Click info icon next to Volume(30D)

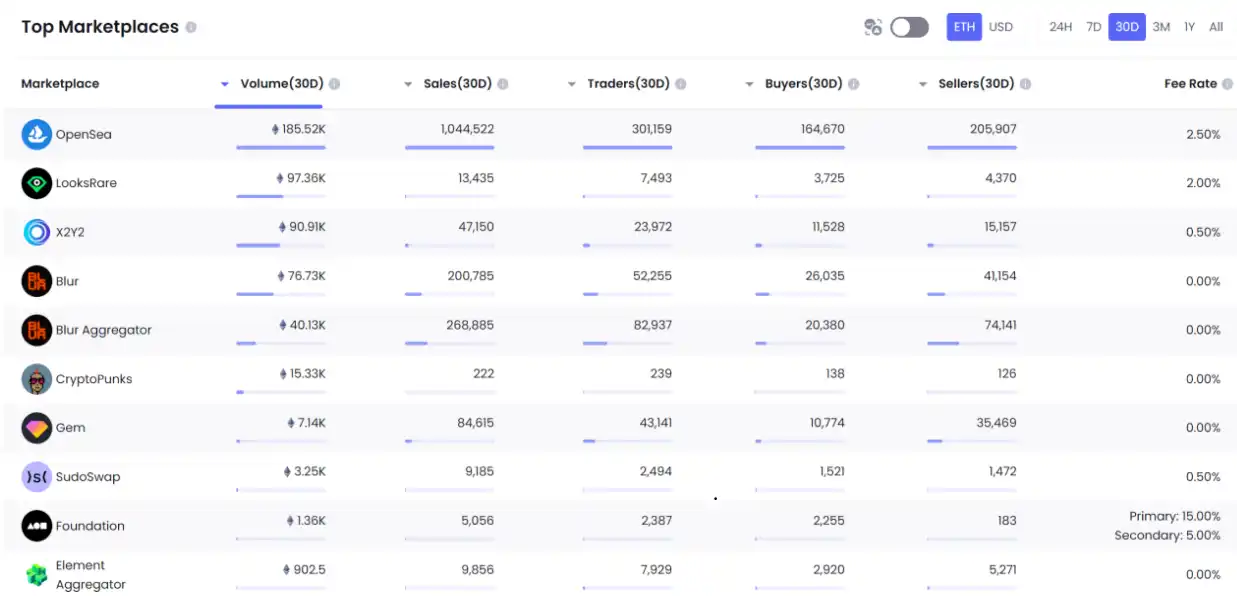click(x=334, y=84)
